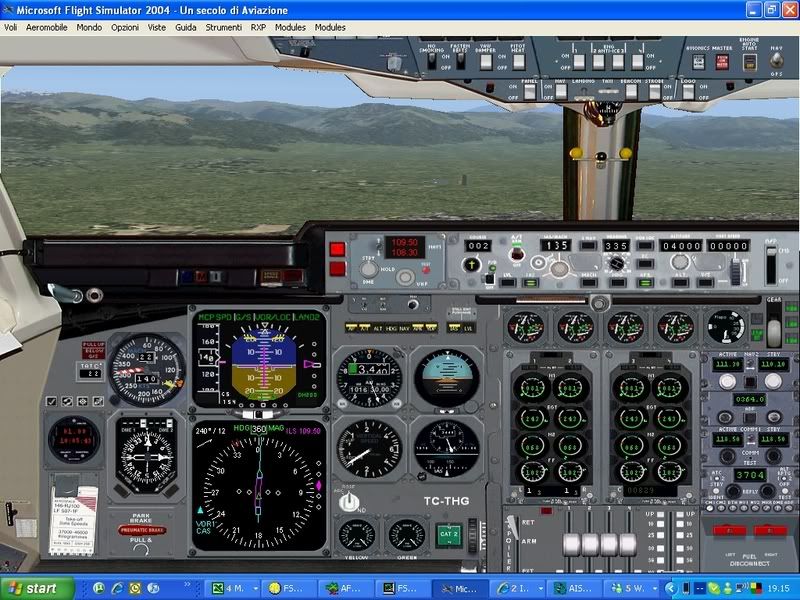Click the altitude display 04000

[x=681, y=246]
